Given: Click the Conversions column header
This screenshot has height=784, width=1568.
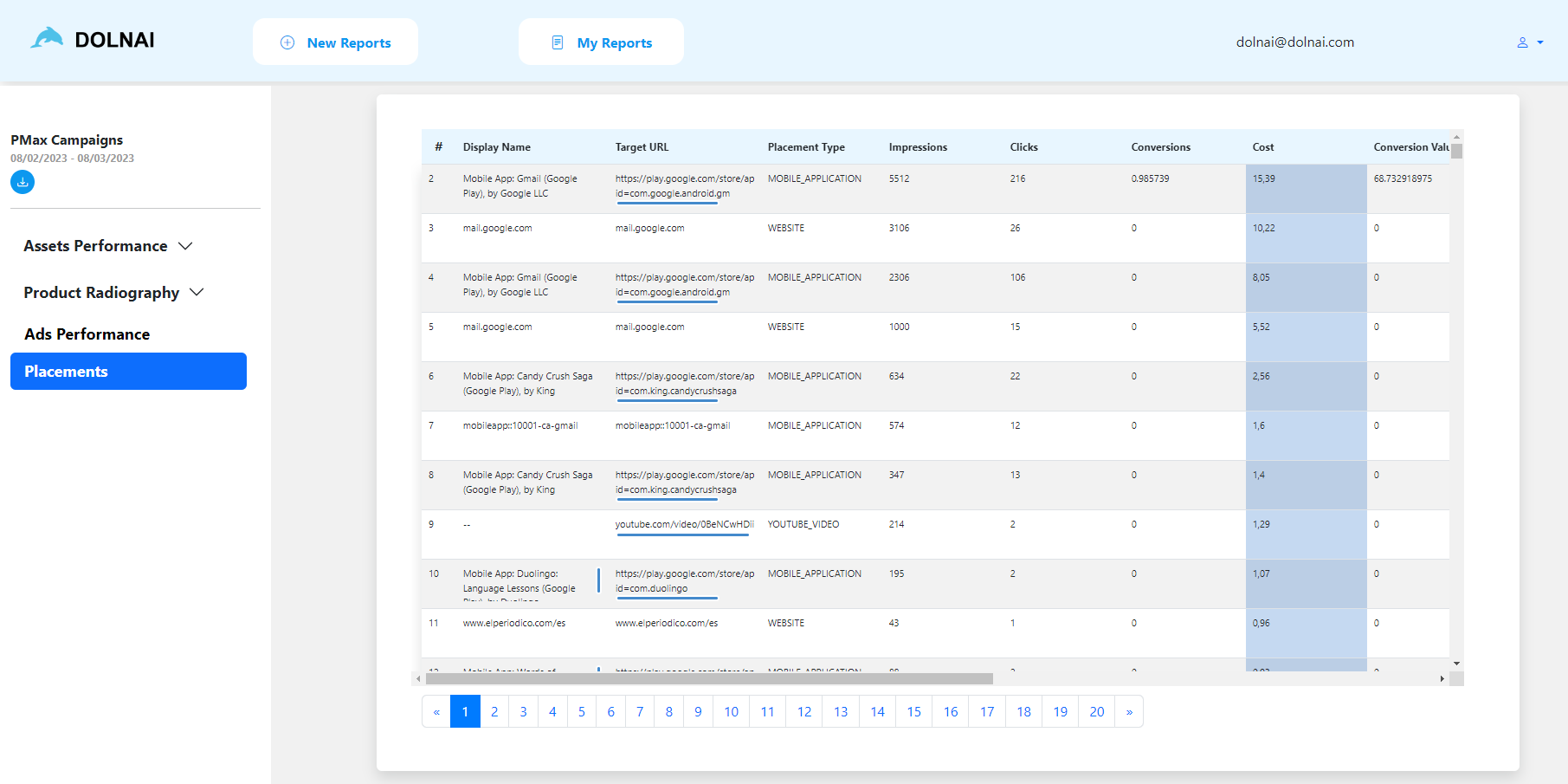Looking at the screenshot, I should [x=1160, y=147].
